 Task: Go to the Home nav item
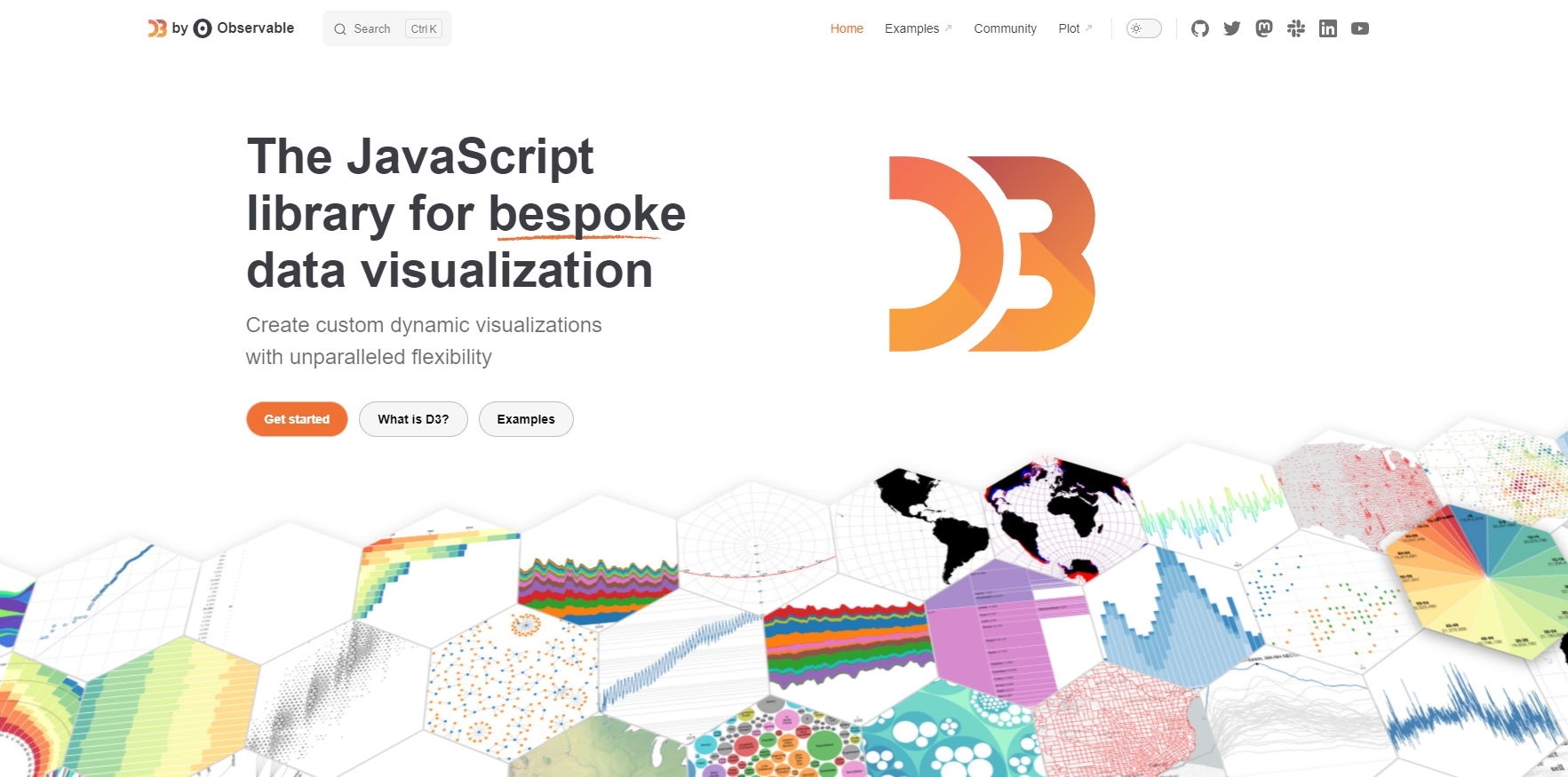tap(847, 28)
